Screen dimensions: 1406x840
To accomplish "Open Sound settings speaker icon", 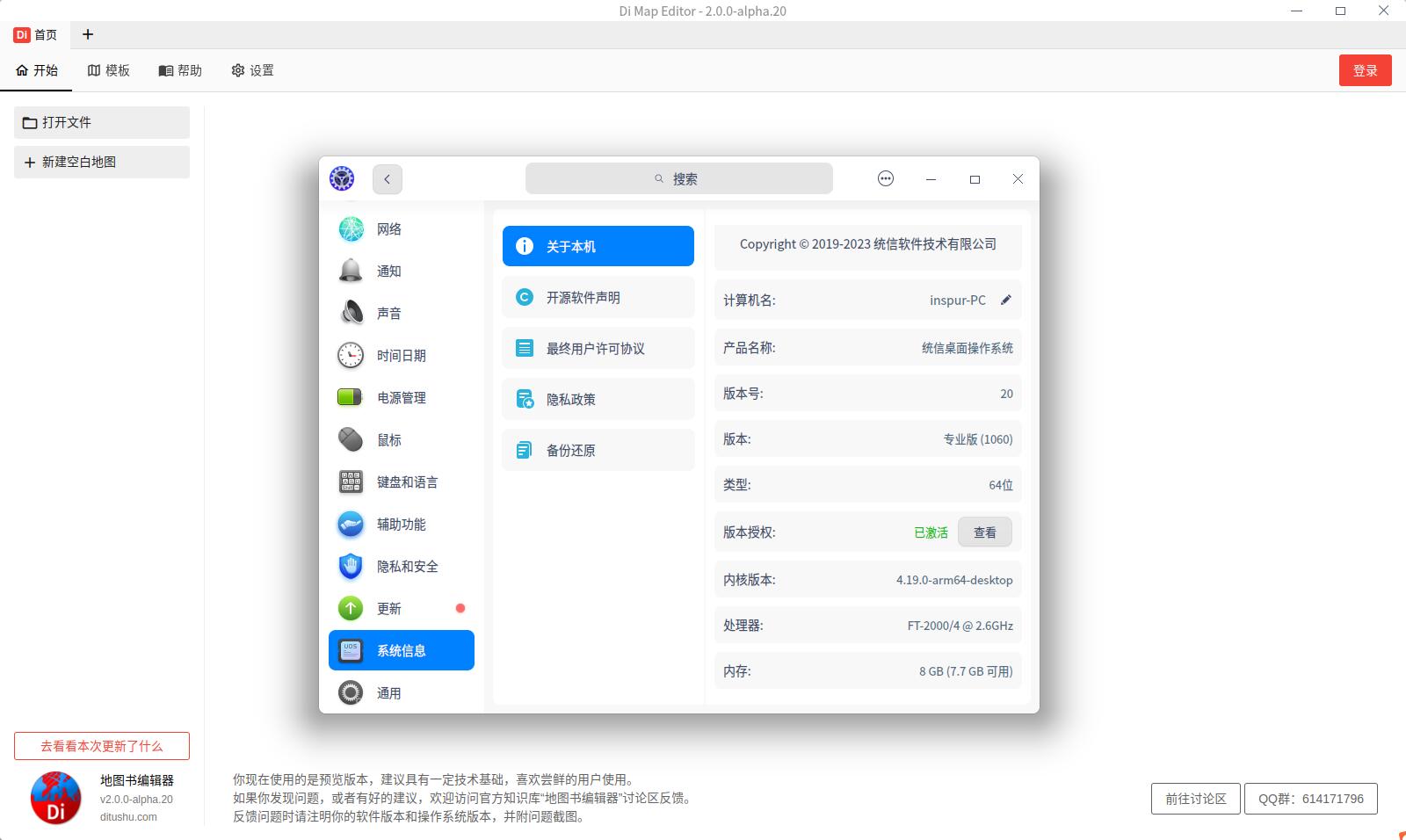I will (x=351, y=314).
